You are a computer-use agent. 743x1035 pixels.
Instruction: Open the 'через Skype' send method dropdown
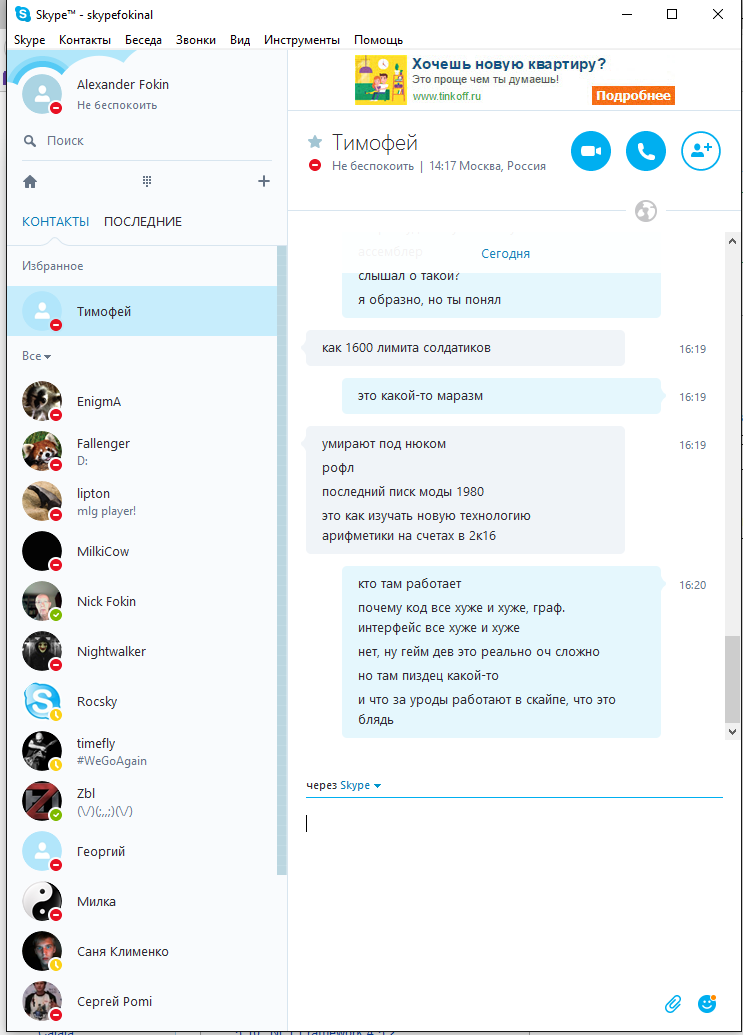360,785
